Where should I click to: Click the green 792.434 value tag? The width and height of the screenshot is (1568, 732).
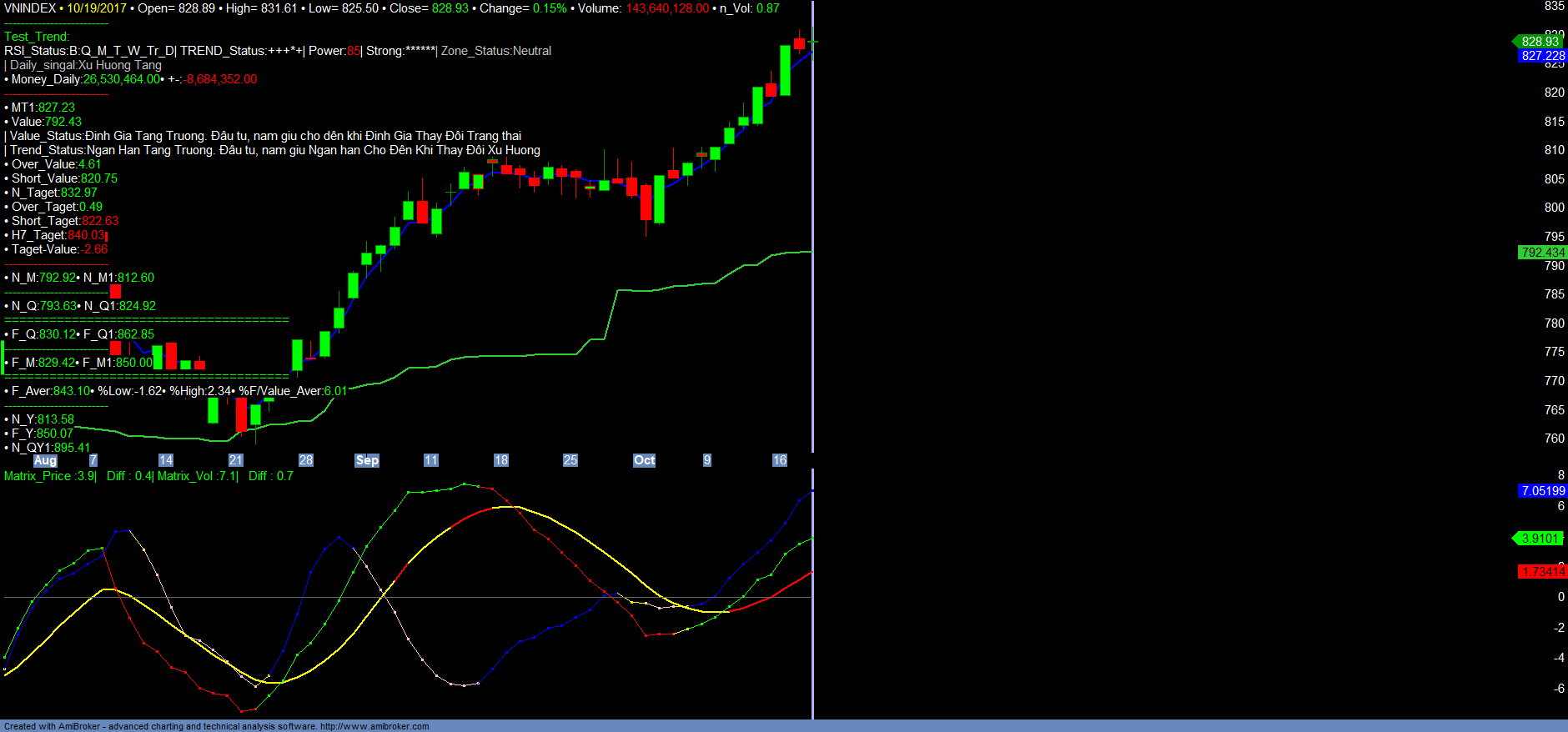(x=1542, y=253)
